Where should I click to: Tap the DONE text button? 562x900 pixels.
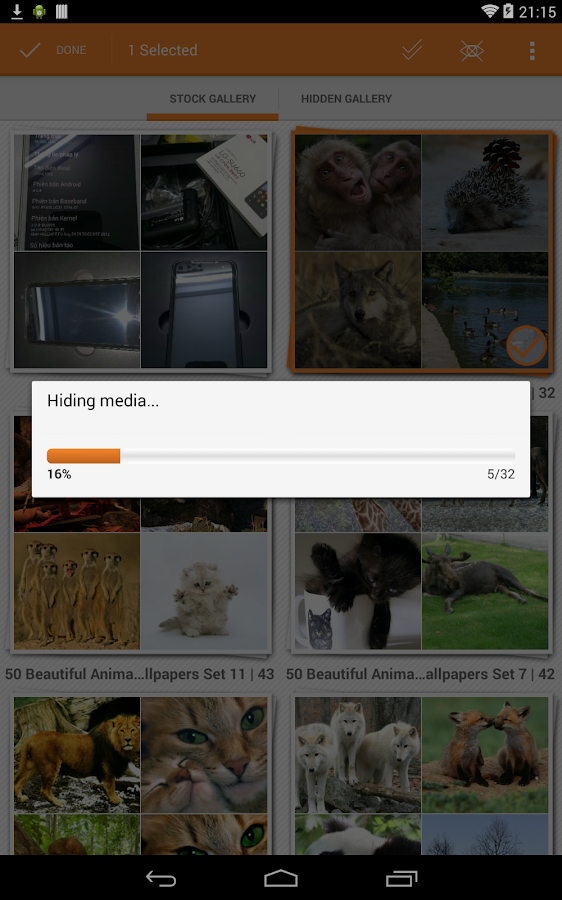pos(71,51)
